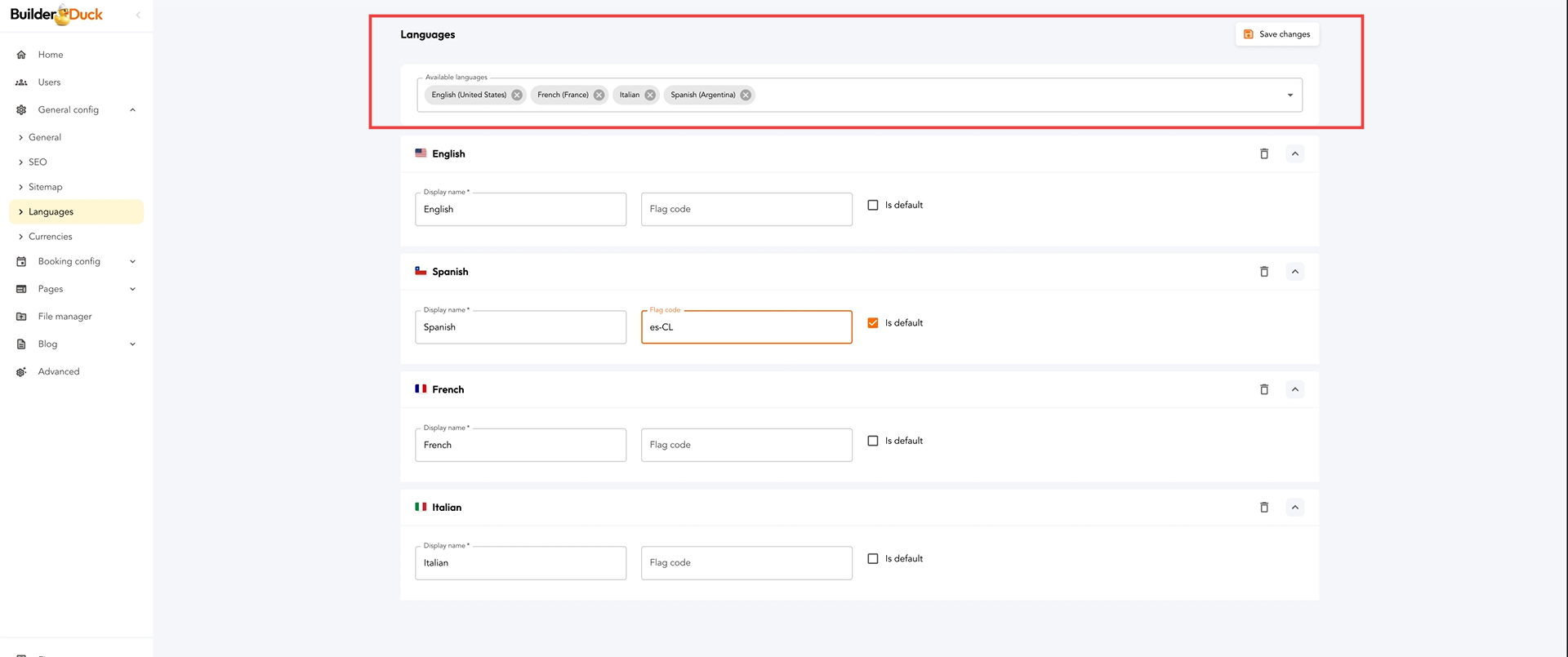Image resolution: width=1568 pixels, height=657 pixels.
Task: Enable Is default for English
Action: pyautogui.click(x=873, y=205)
